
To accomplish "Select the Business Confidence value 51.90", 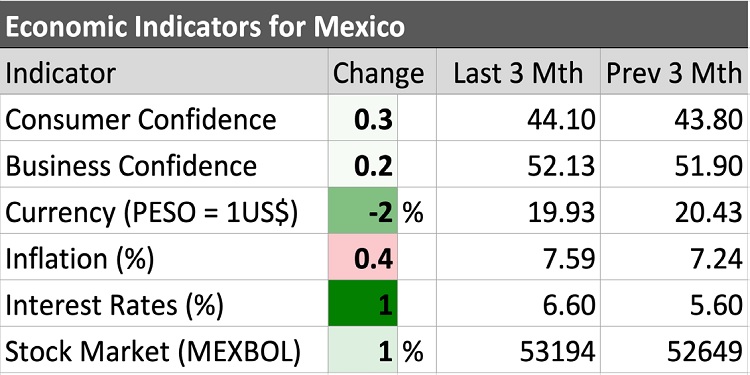I will (x=708, y=166).
